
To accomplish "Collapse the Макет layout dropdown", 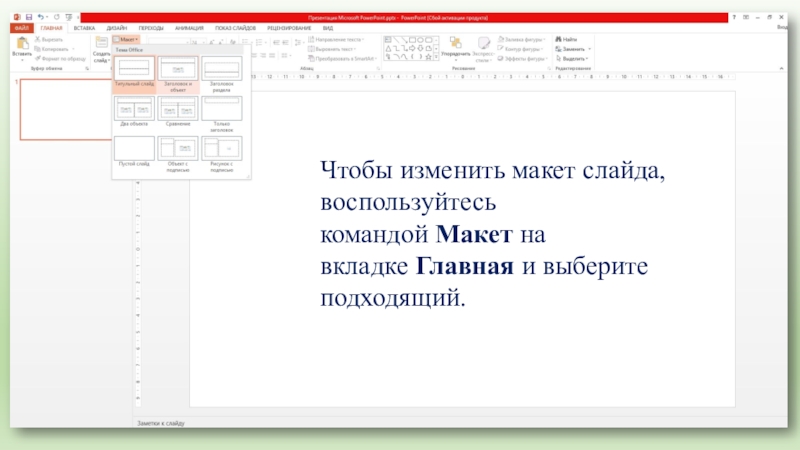I will [126, 39].
